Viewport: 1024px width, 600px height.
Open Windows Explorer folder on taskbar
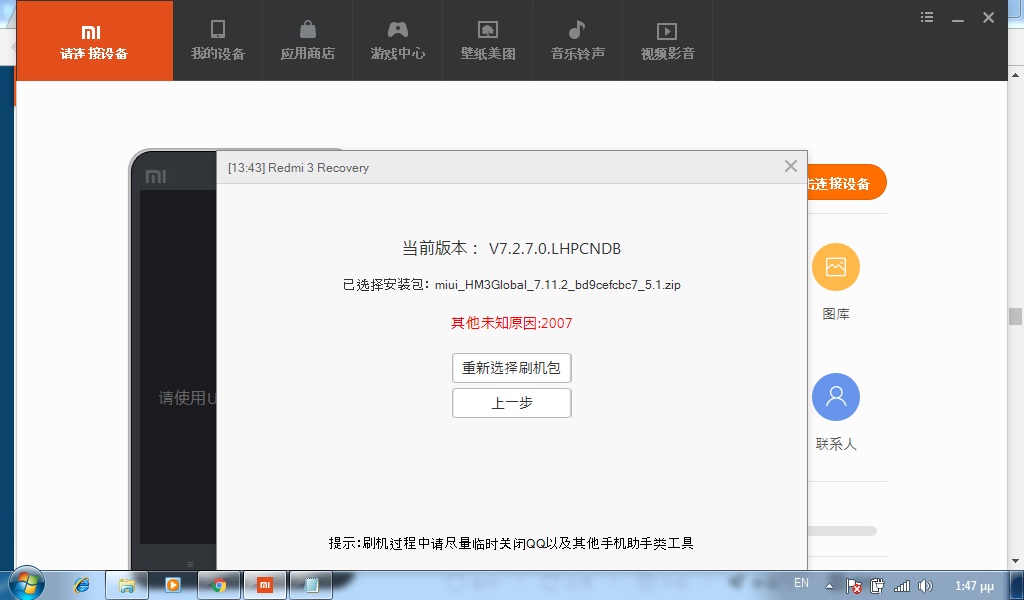tap(127, 585)
